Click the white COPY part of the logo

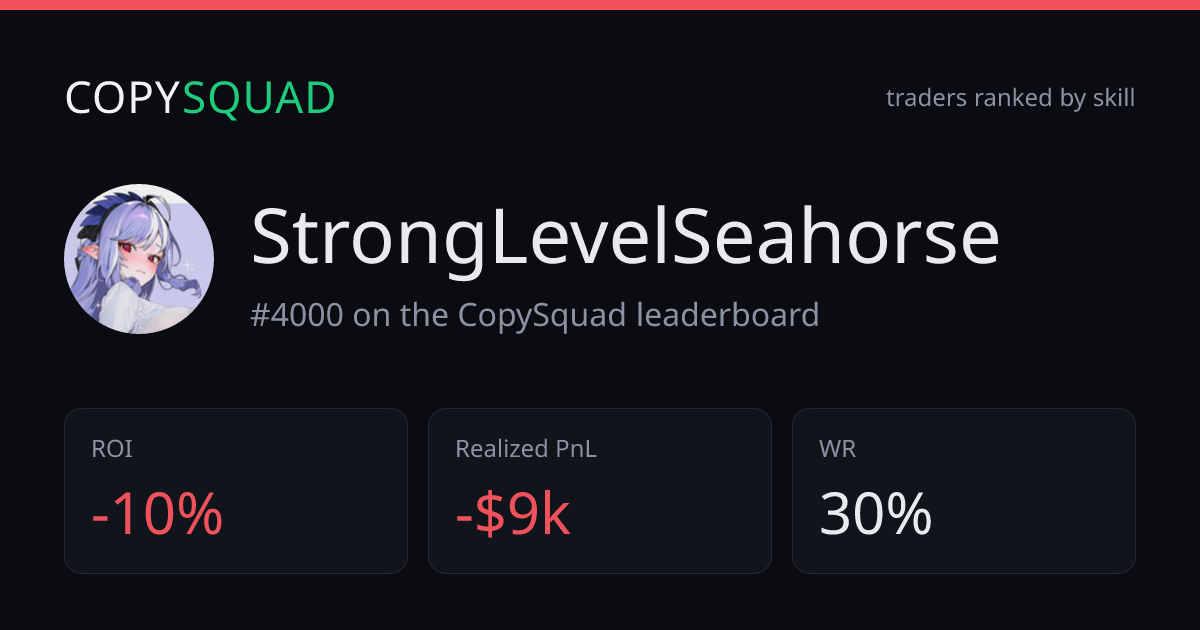click(x=123, y=98)
